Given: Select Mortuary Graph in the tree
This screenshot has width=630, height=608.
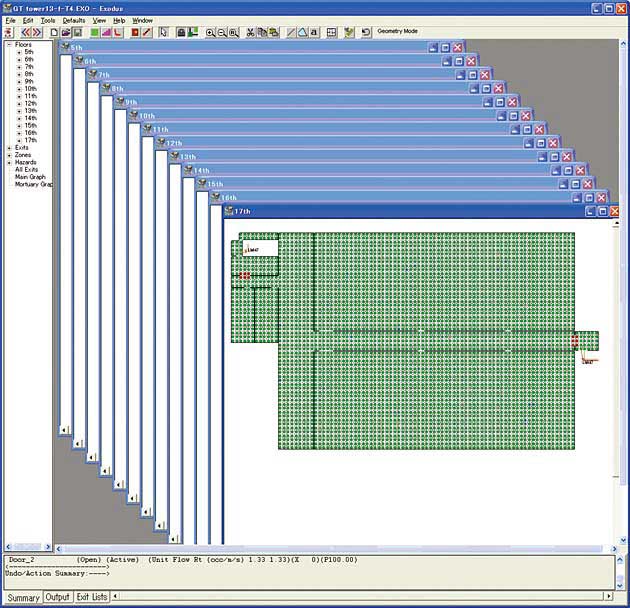Looking at the screenshot, I should [x=33, y=184].
